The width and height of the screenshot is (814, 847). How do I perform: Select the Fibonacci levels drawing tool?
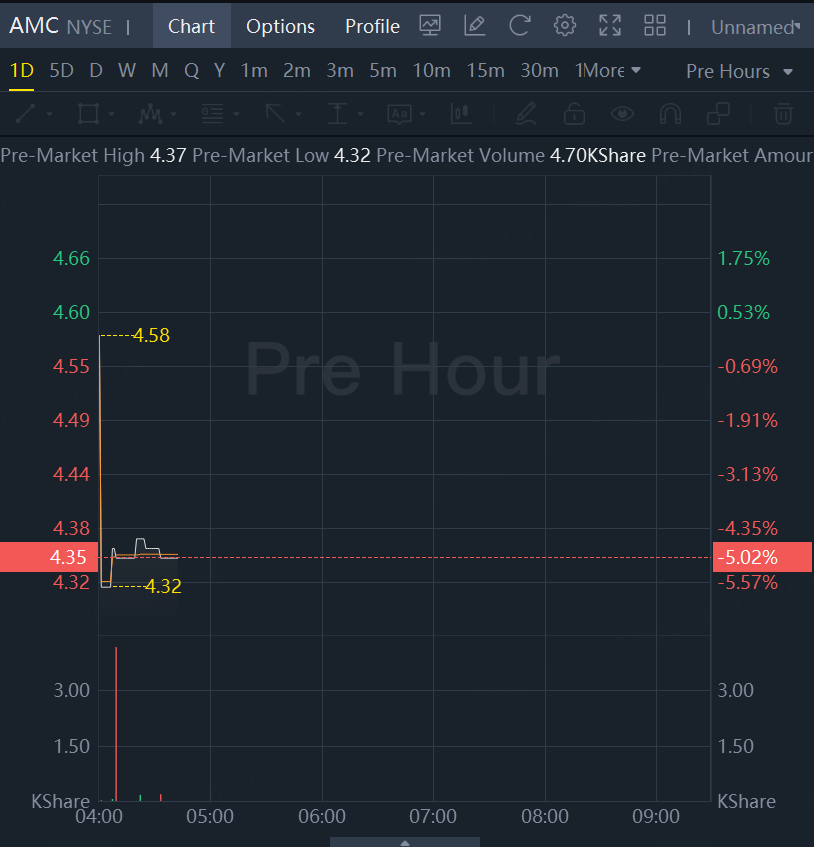(212, 114)
